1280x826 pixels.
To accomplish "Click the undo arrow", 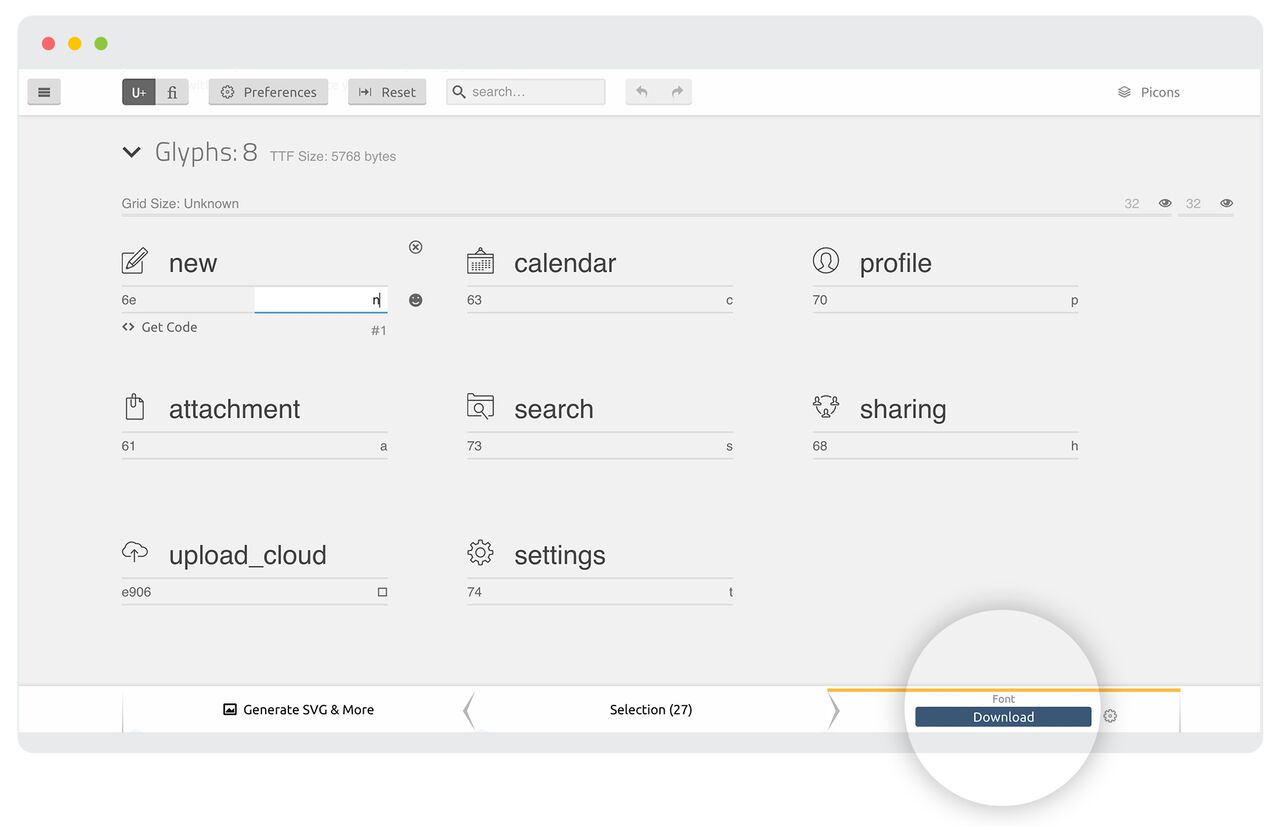I will [x=642, y=92].
